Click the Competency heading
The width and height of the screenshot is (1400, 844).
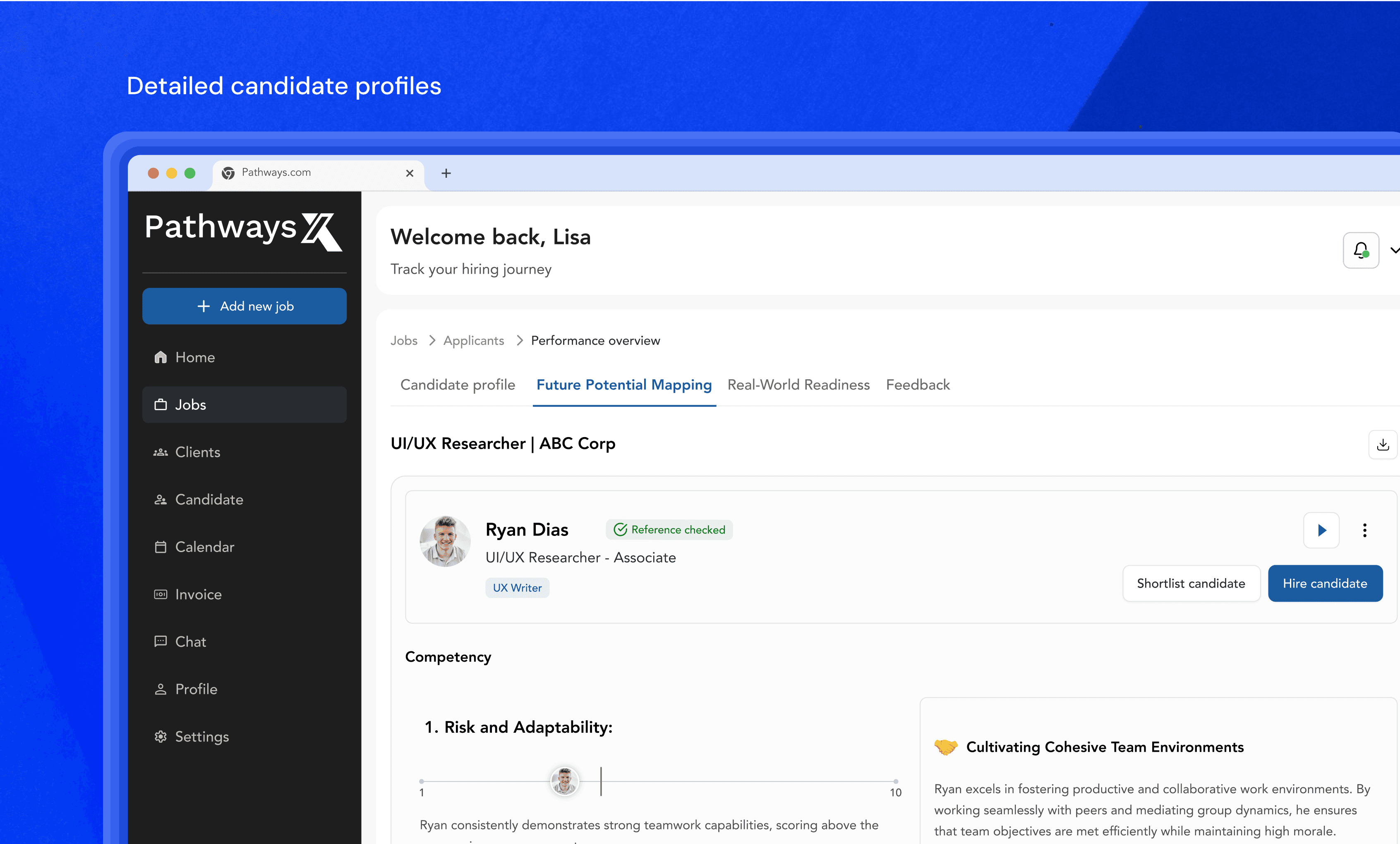pos(448,657)
